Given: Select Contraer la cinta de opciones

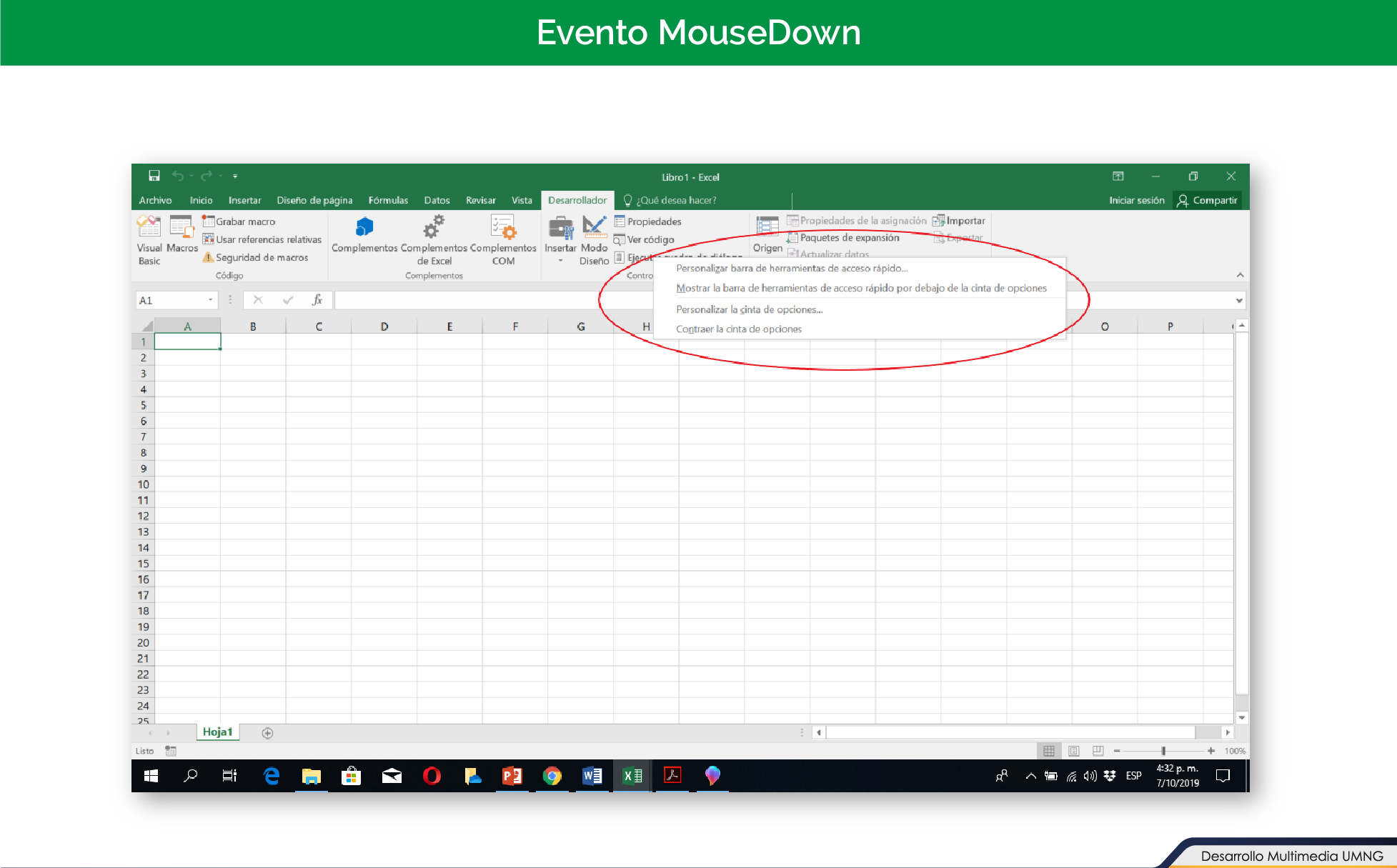Looking at the screenshot, I should point(738,329).
